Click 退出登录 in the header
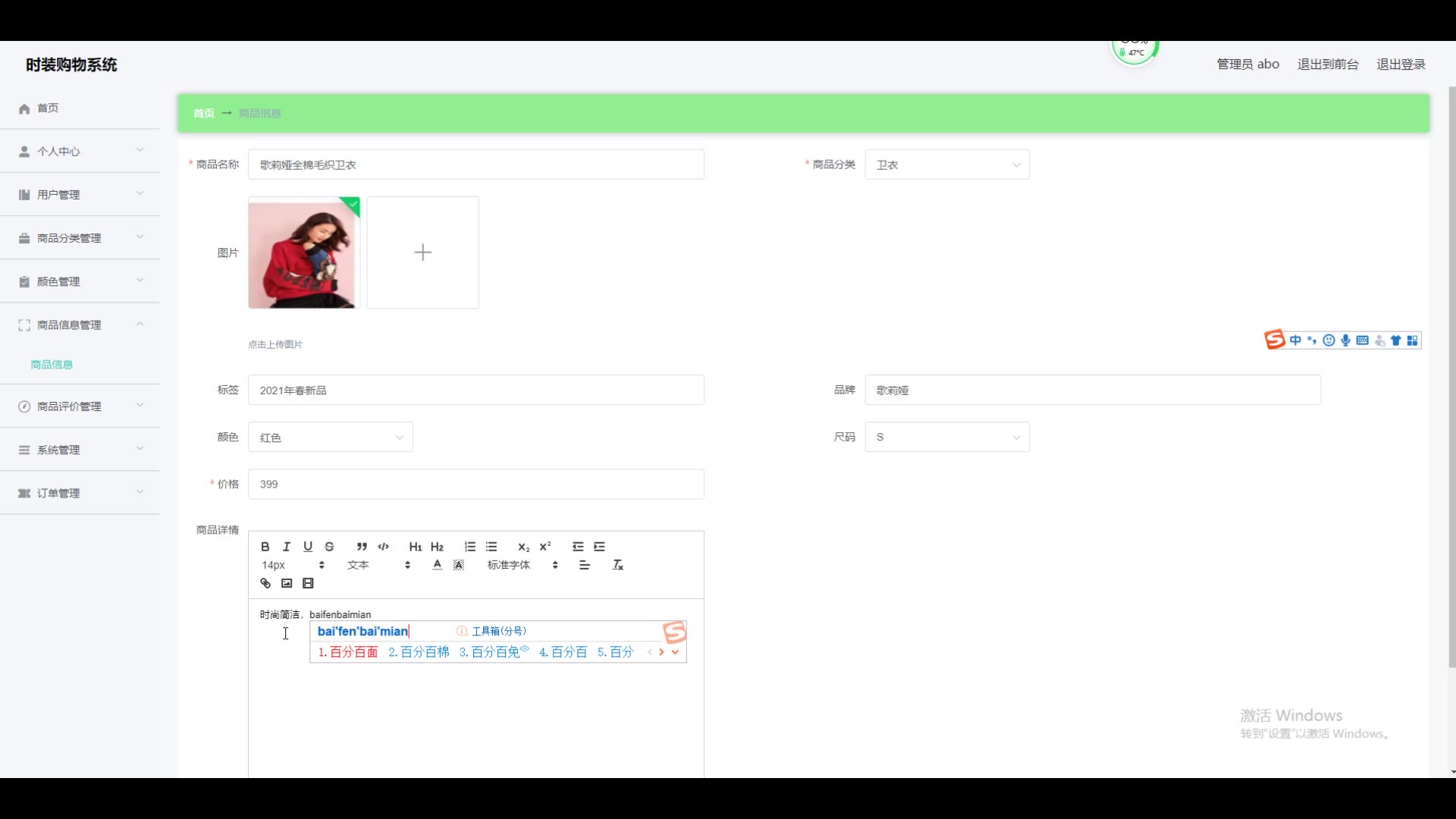Image resolution: width=1456 pixels, height=819 pixels. (x=1401, y=64)
